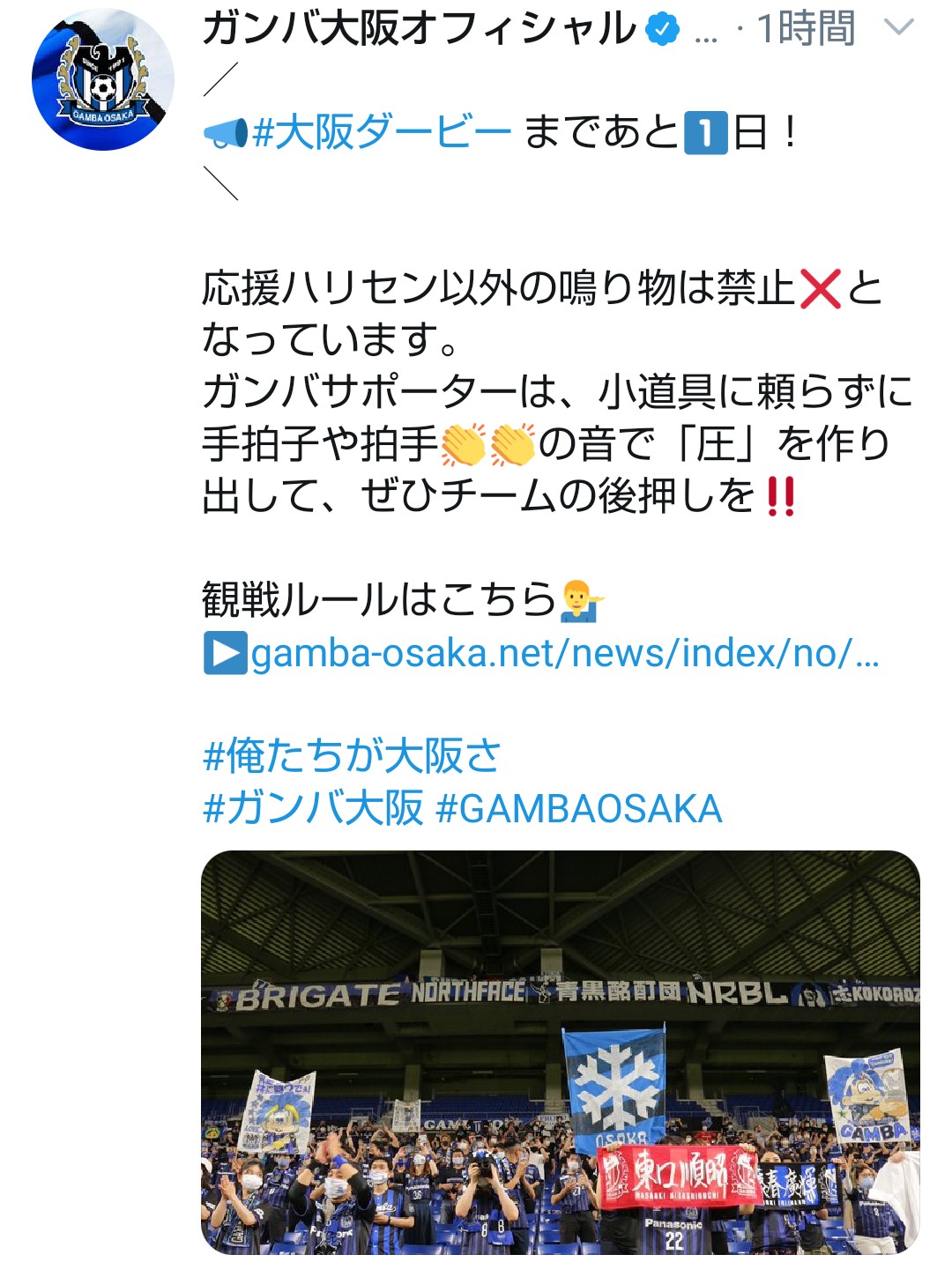
Task: Open the #ガンバ大阪 hashtag
Action: pyautogui.click(x=313, y=808)
